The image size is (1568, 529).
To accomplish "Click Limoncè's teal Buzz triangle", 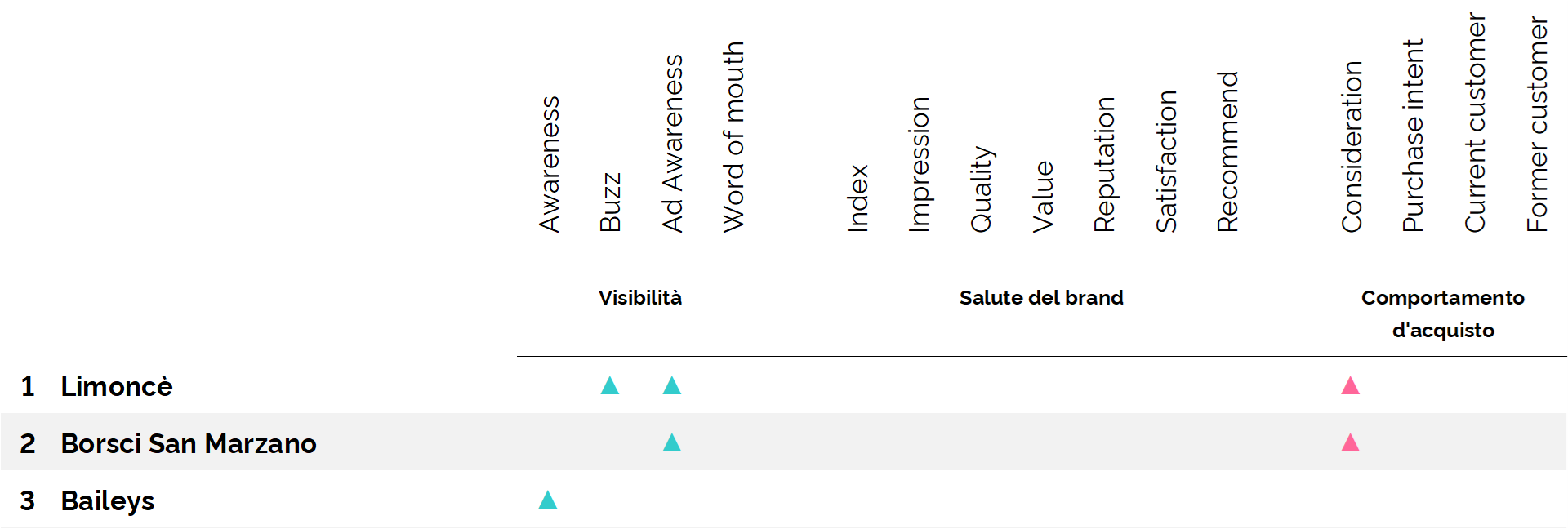I will [x=610, y=386].
